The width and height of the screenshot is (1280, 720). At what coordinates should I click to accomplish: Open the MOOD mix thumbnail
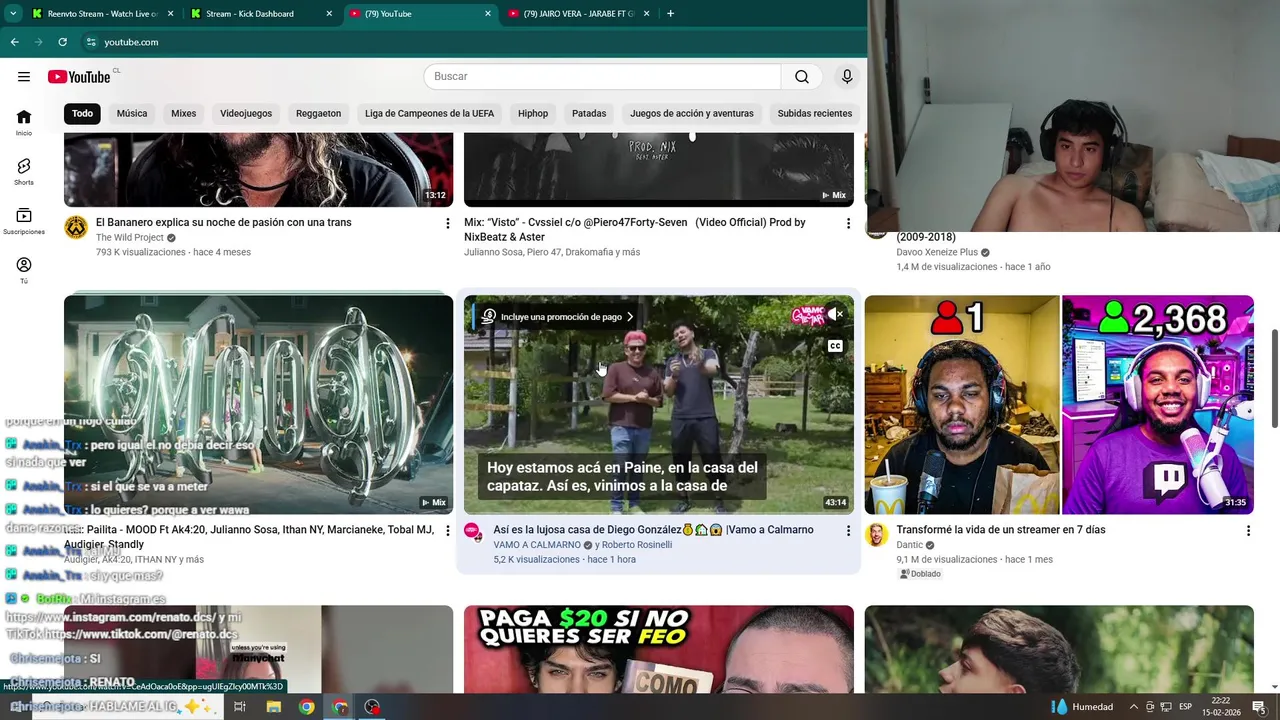(x=258, y=405)
